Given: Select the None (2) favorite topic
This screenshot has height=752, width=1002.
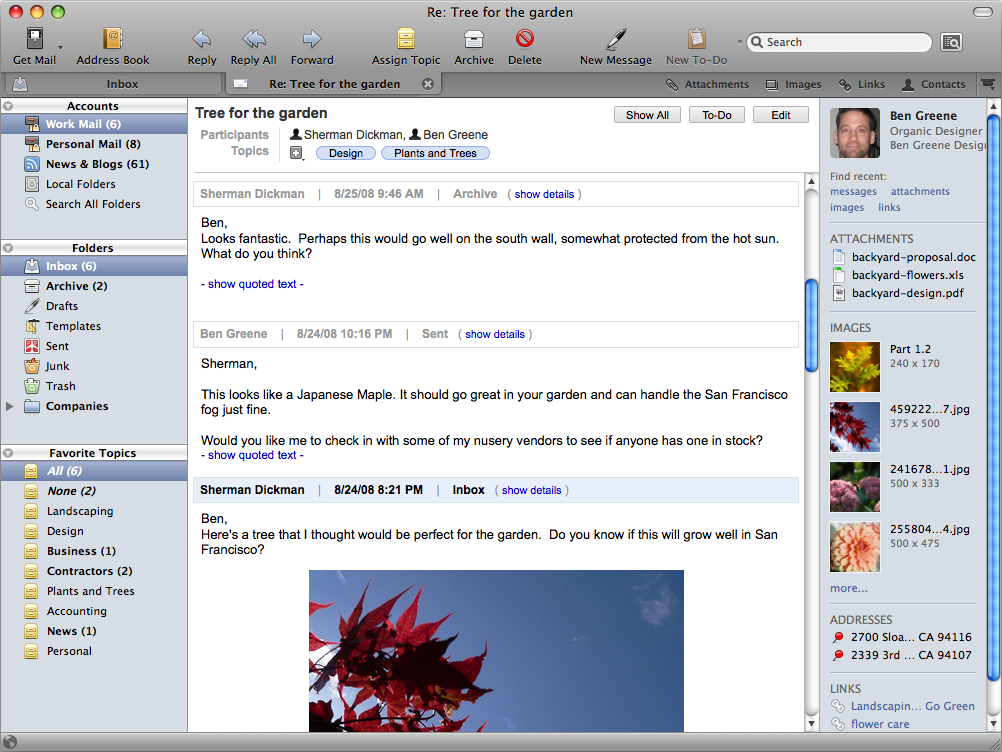Looking at the screenshot, I should pos(94,491).
